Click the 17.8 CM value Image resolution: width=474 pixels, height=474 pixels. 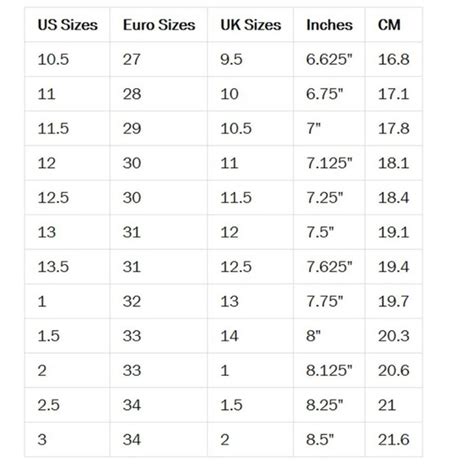click(x=394, y=129)
